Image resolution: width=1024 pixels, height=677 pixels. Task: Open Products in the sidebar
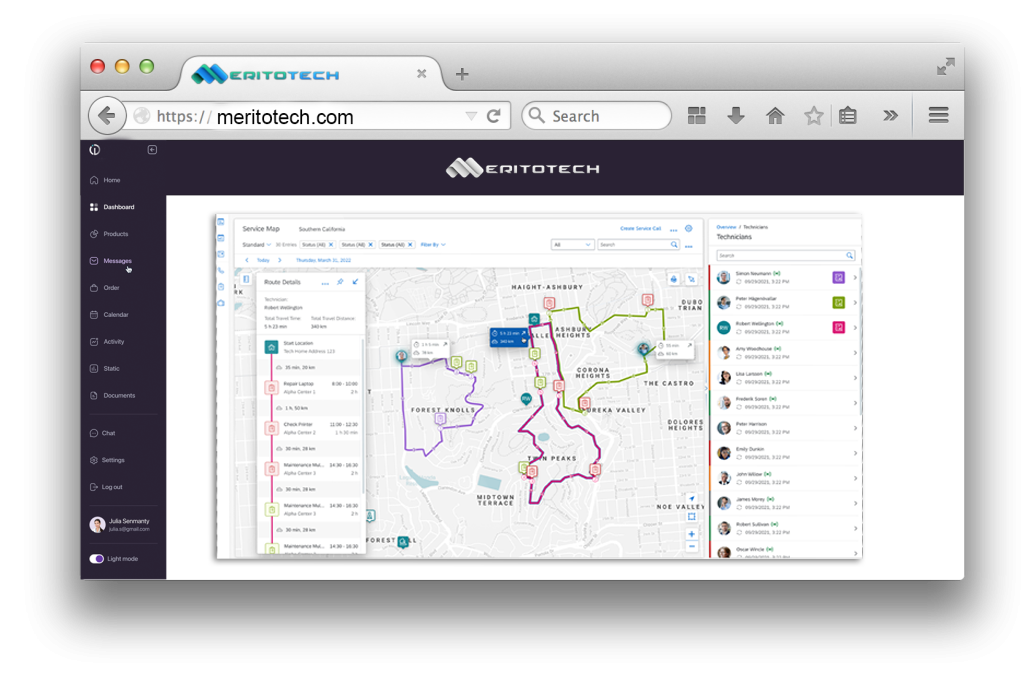click(109, 234)
